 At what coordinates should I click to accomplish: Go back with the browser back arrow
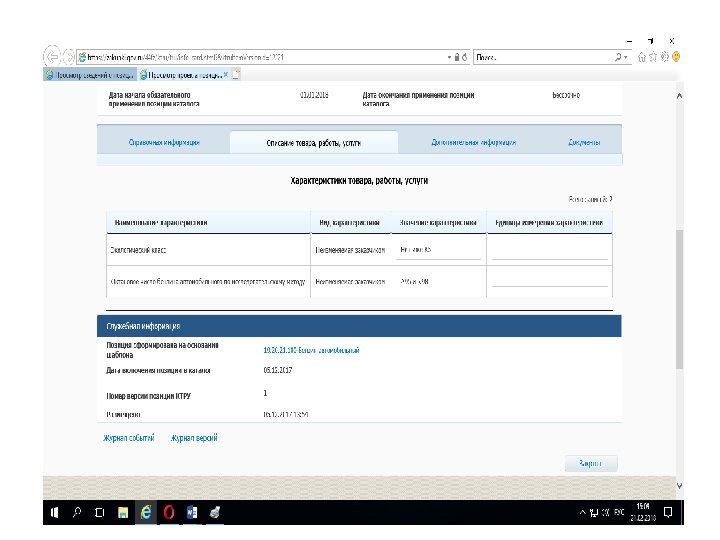[x=52, y=57]
